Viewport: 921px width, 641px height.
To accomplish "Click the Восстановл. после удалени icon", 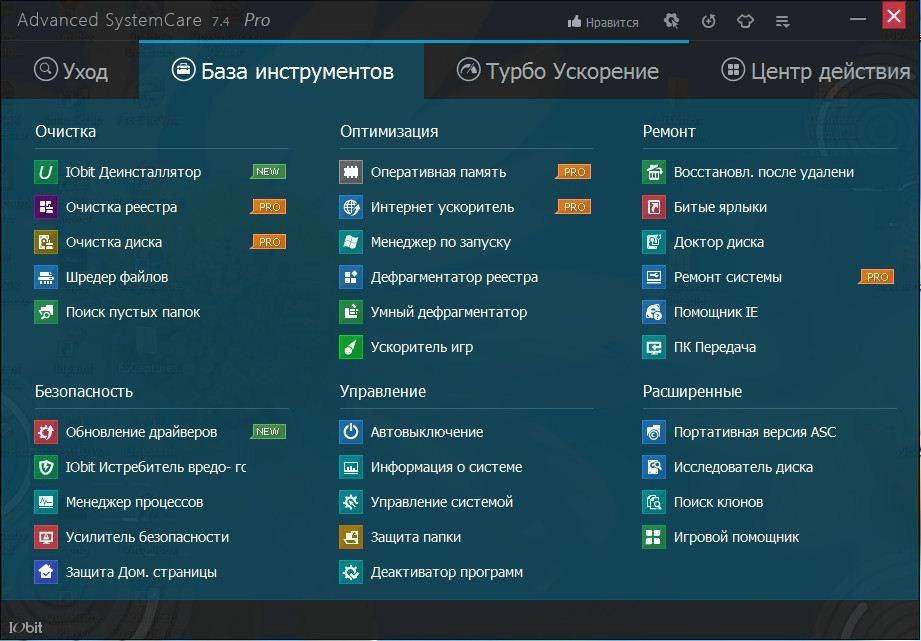I will 654,172.
